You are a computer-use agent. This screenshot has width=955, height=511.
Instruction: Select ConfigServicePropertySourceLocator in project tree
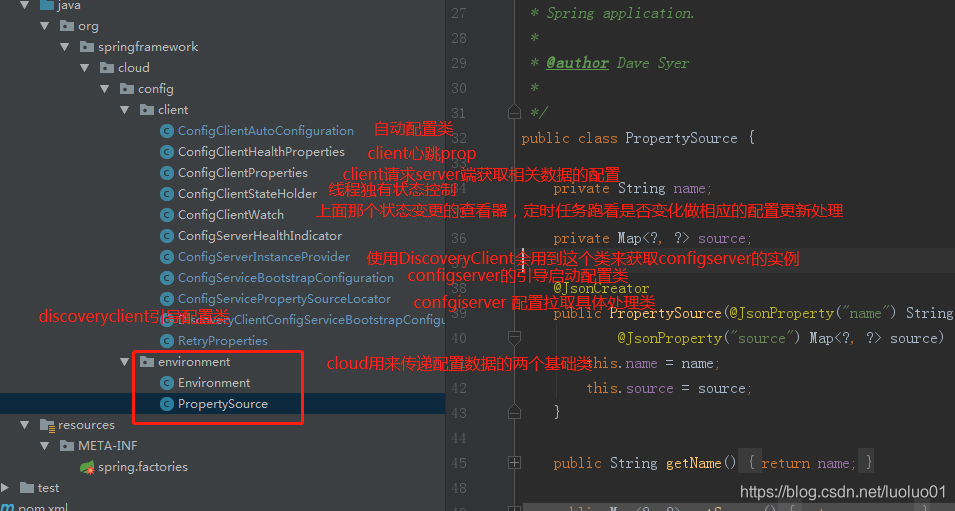284,299
